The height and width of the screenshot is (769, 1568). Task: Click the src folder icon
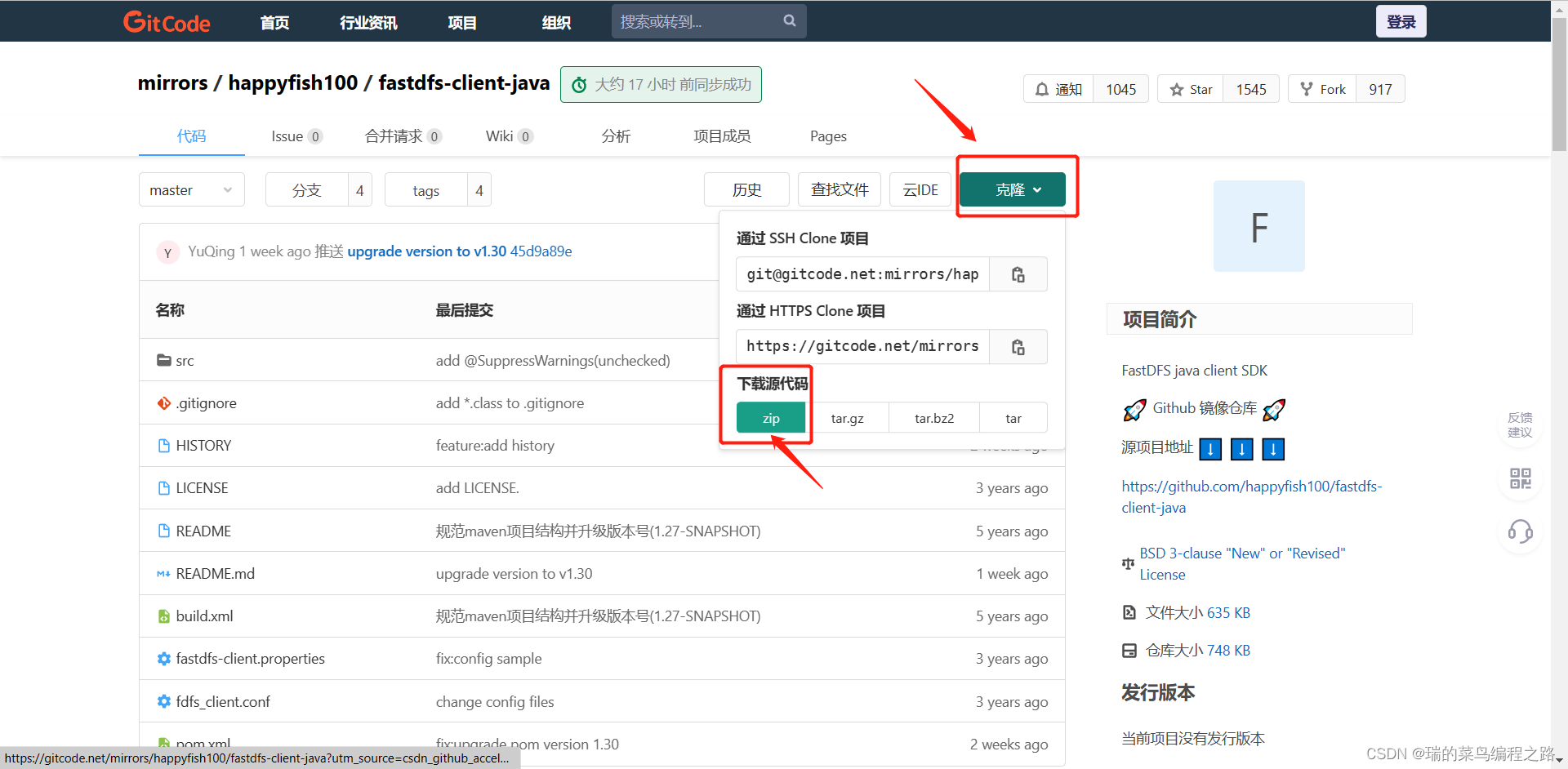(164, 360)
